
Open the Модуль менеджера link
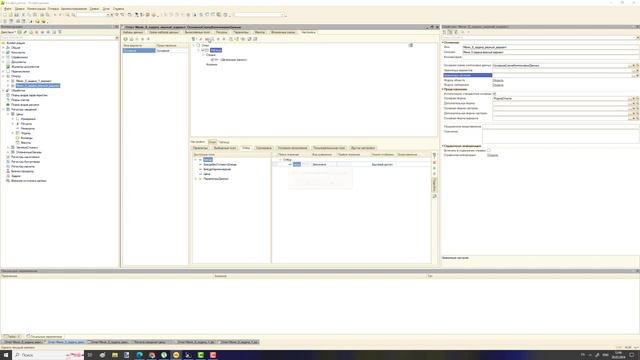click(498, 85)
